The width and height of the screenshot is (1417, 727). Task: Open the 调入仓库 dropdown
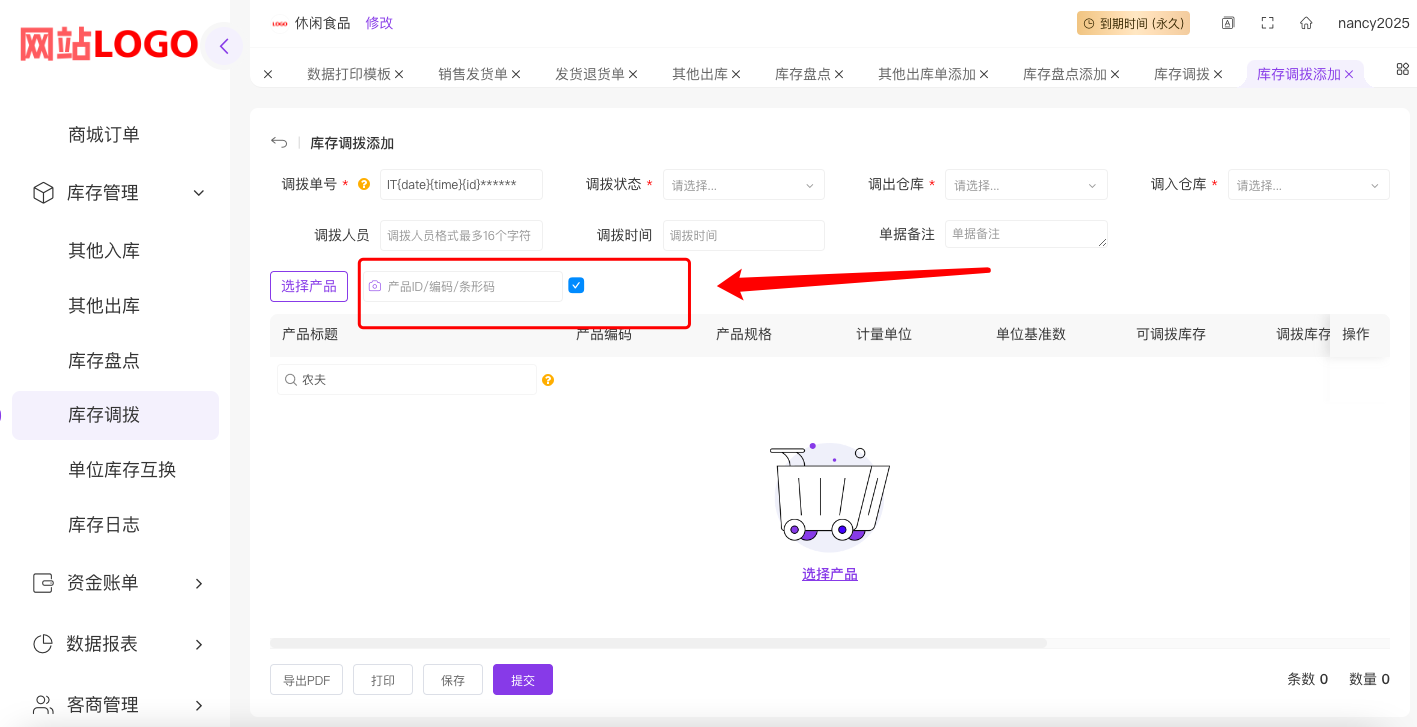[1309, 185]
